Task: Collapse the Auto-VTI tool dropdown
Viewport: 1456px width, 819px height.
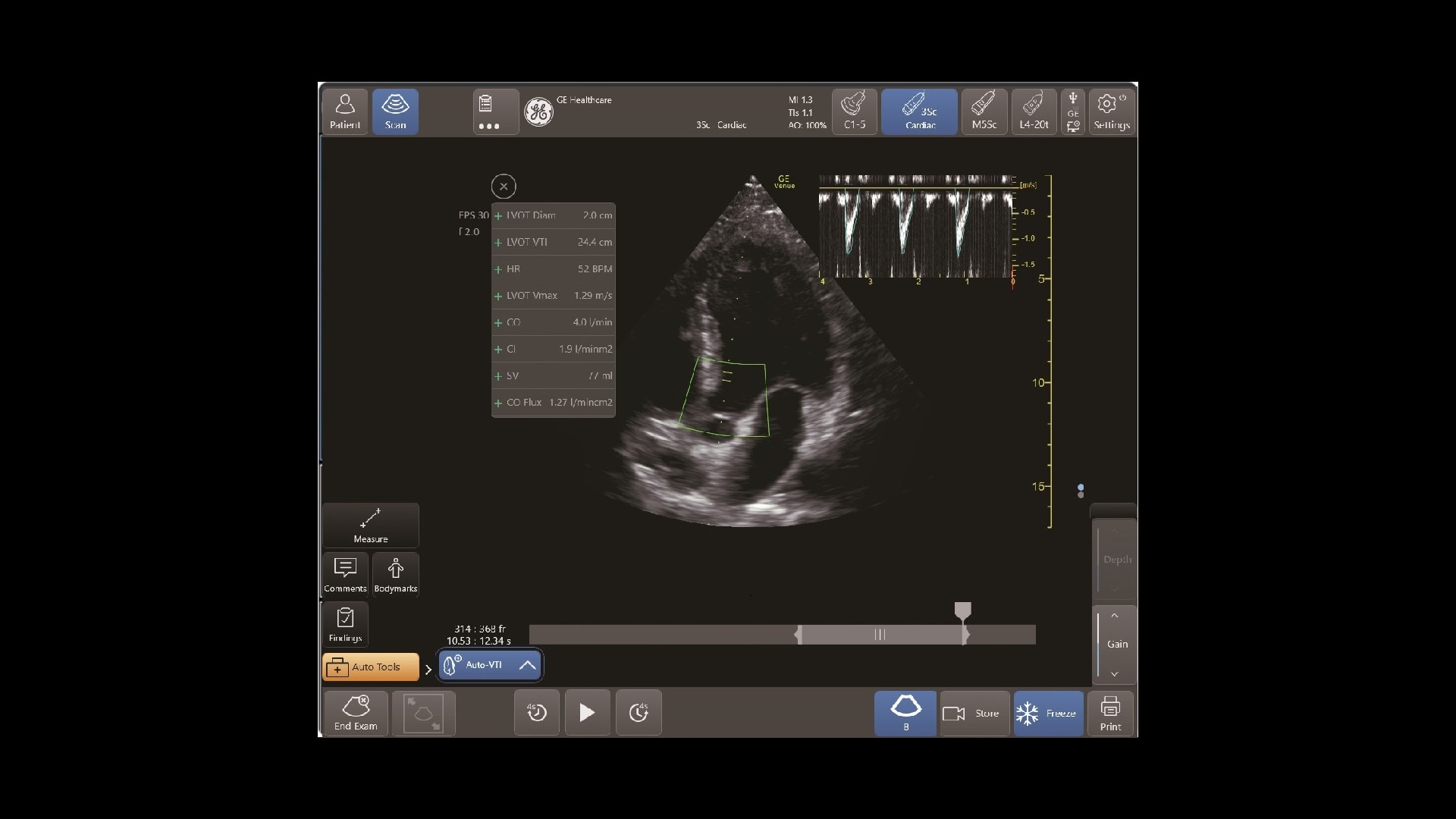Action: [x=527, y=665]
